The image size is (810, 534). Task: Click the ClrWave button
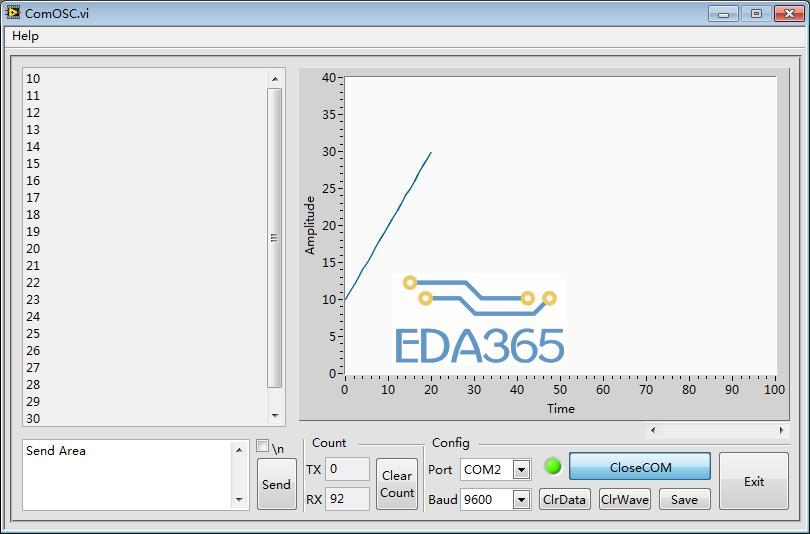tap(625, 499)
